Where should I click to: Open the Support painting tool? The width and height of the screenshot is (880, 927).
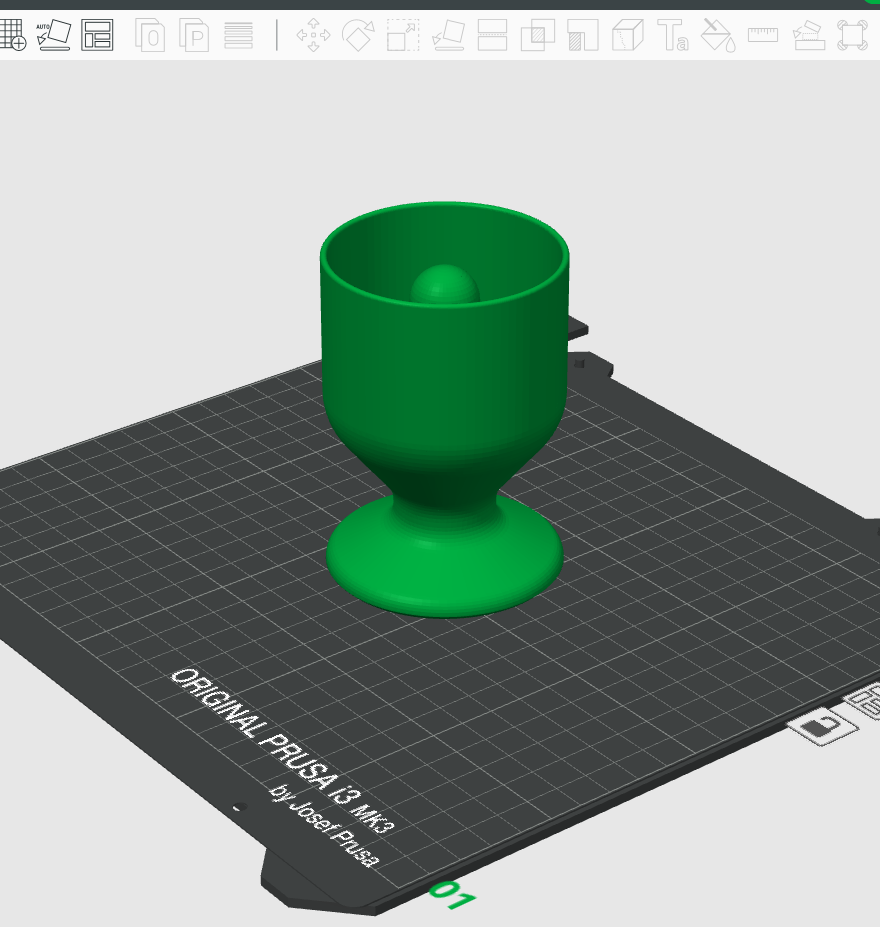point(583,35)
